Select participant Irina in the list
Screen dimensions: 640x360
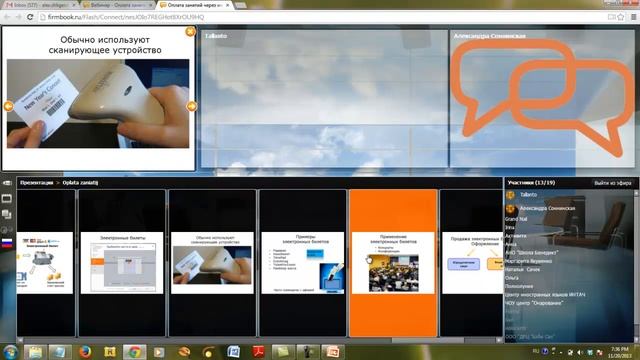510,227
